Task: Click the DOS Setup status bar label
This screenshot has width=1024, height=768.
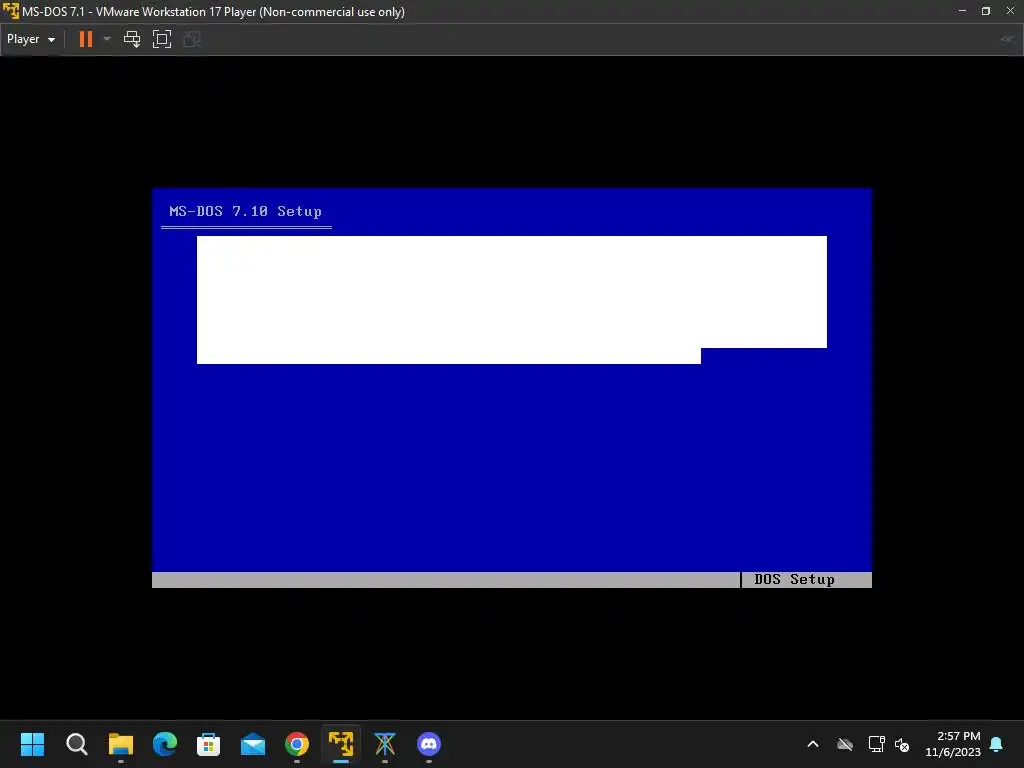Action: click(x=794, y=579)
